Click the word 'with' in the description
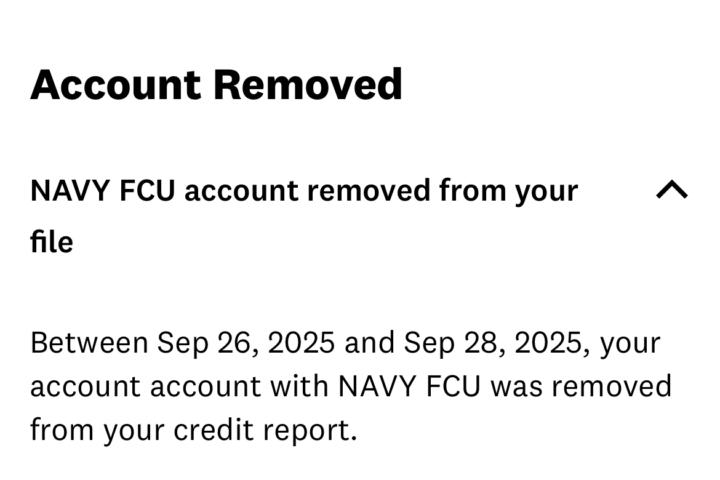The height and width of the screenshot is (480, 720). click(300, 386)
